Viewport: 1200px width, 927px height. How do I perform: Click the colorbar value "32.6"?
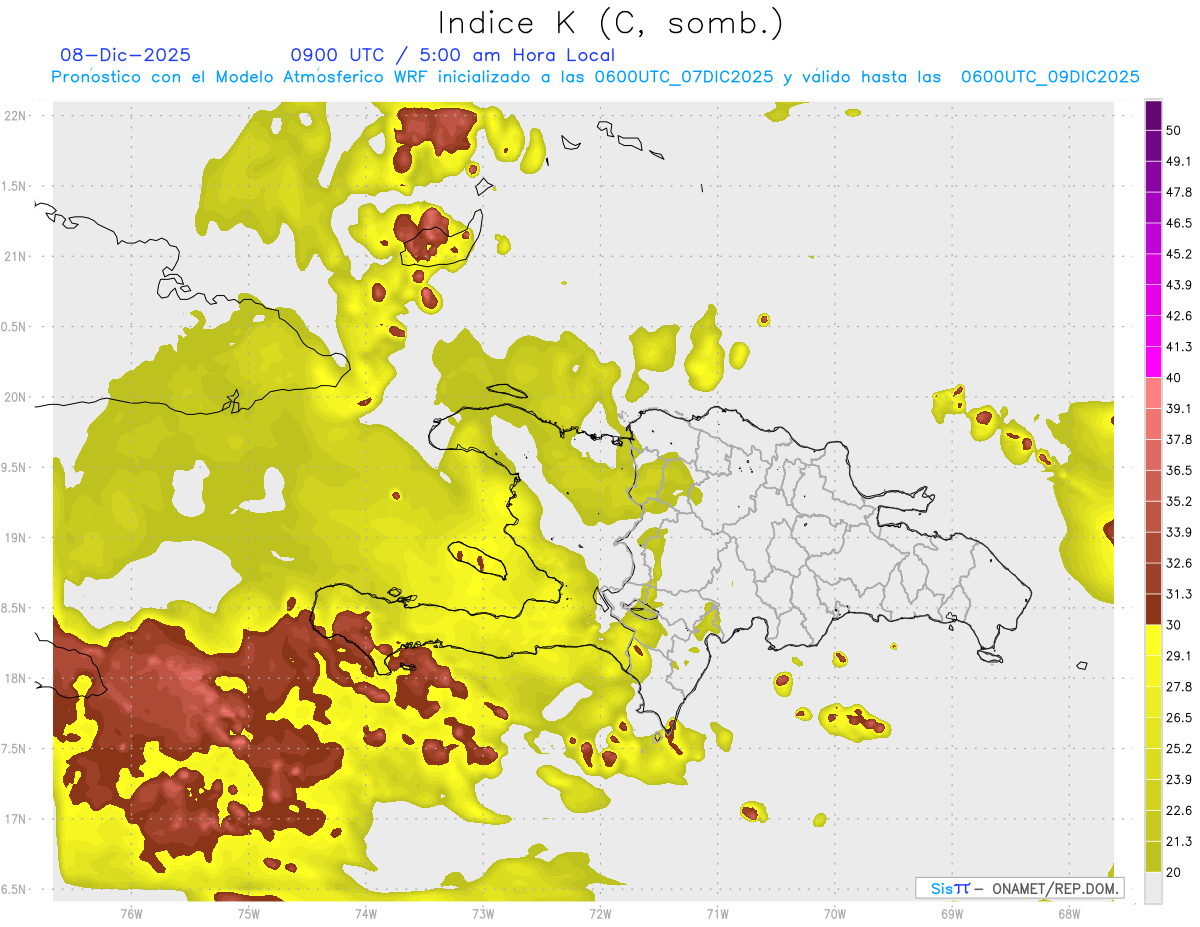[x=1179, y=563]
